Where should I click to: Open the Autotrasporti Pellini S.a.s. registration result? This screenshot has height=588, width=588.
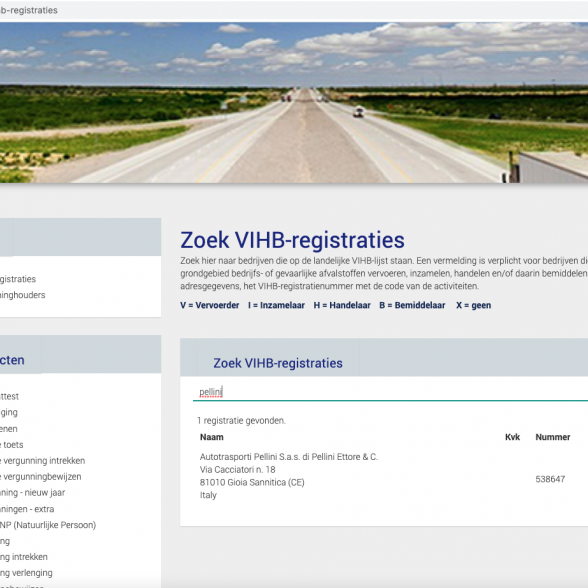pos(289,457)
